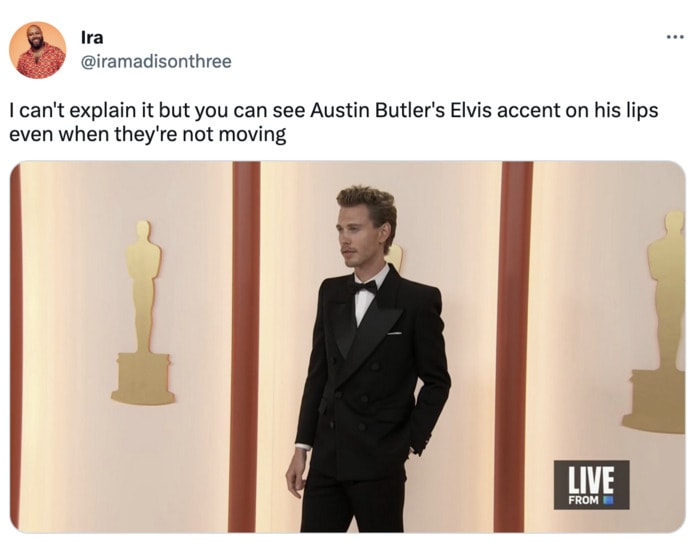Click the small blue logo beside FROM
This screenshot has width=700, height=544.
coord(607,500)
